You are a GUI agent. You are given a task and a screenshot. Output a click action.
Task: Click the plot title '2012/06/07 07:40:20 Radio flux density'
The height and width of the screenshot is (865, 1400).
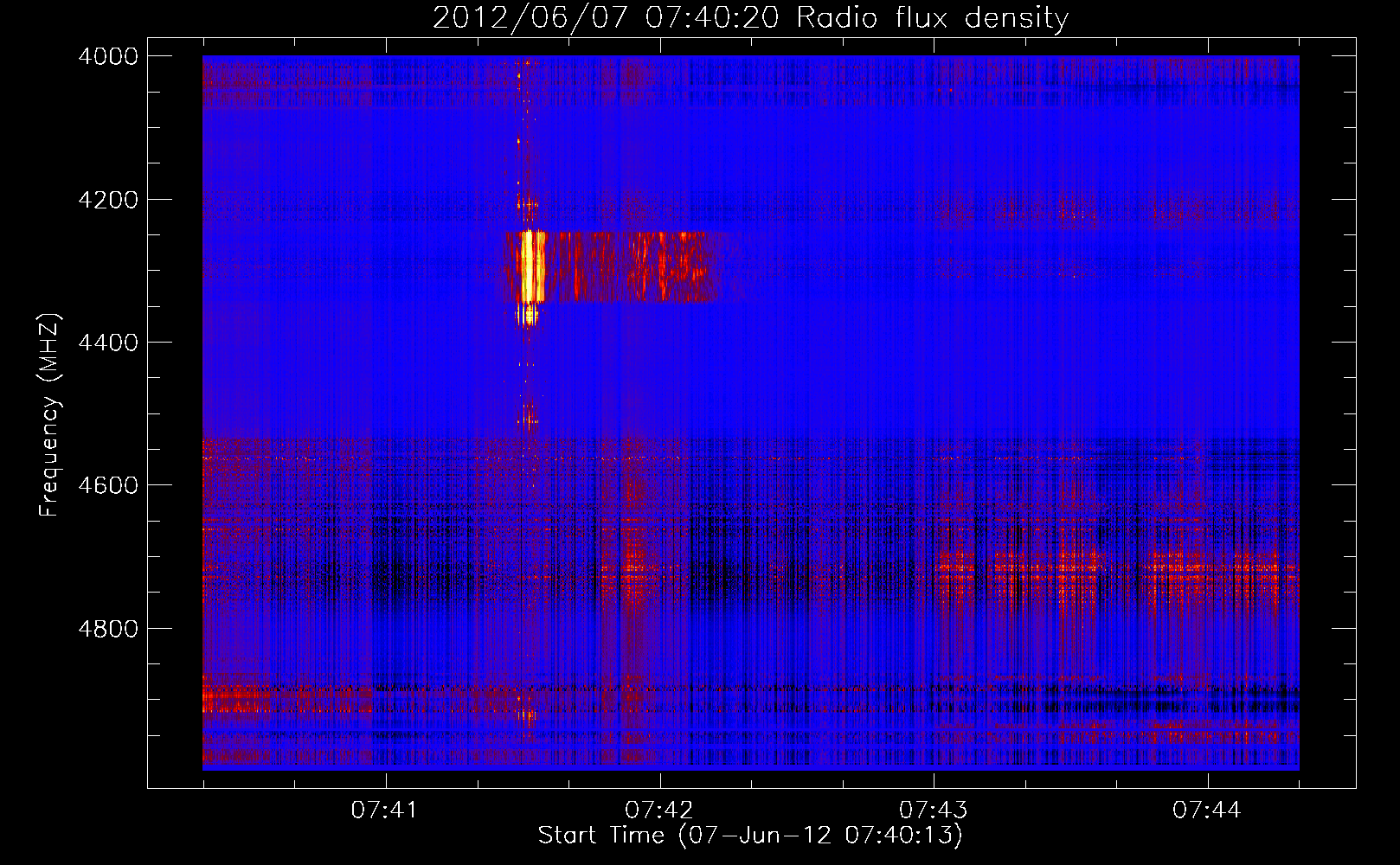[x=750, y=18]
